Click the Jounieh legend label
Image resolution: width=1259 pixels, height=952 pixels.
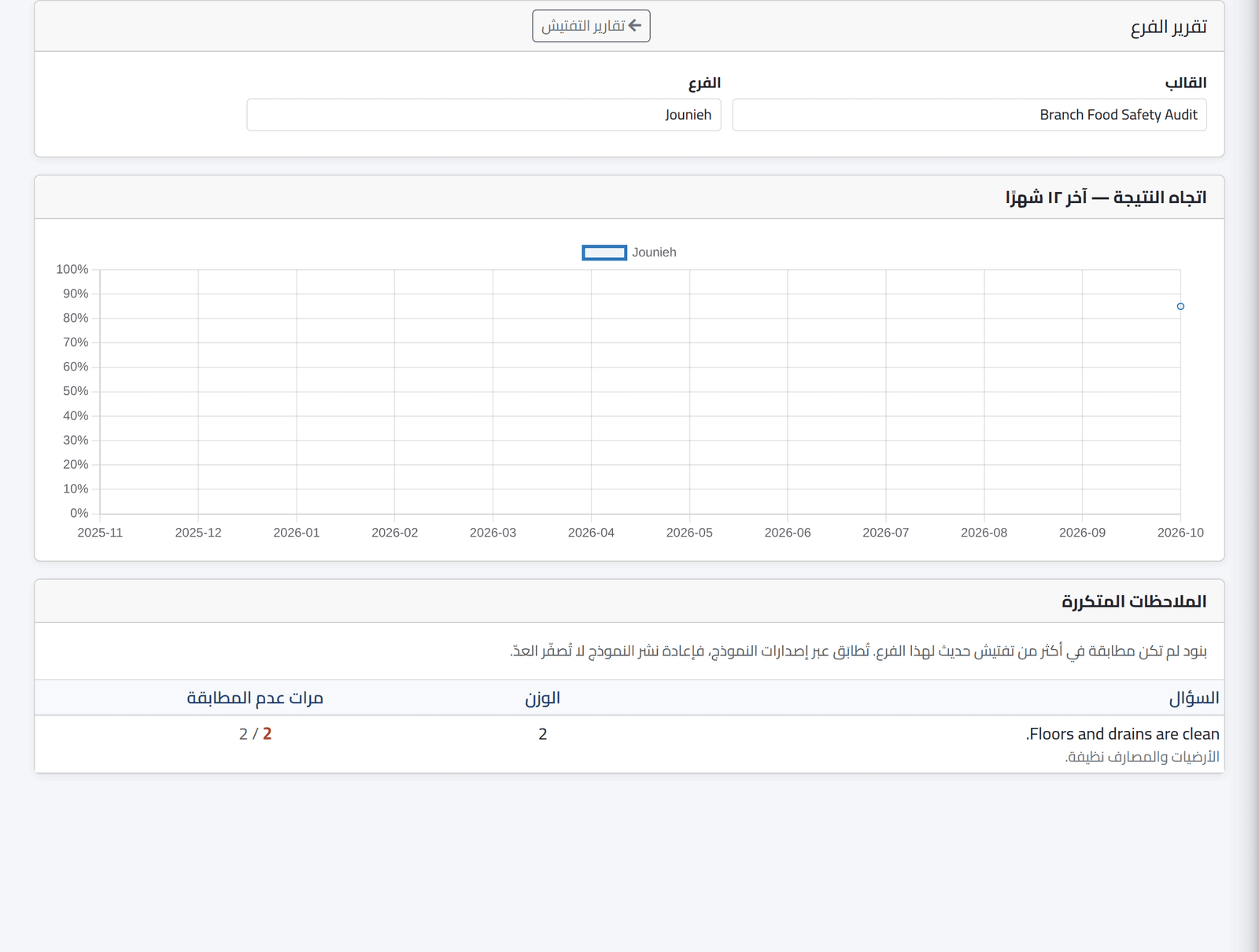point(654,253)
